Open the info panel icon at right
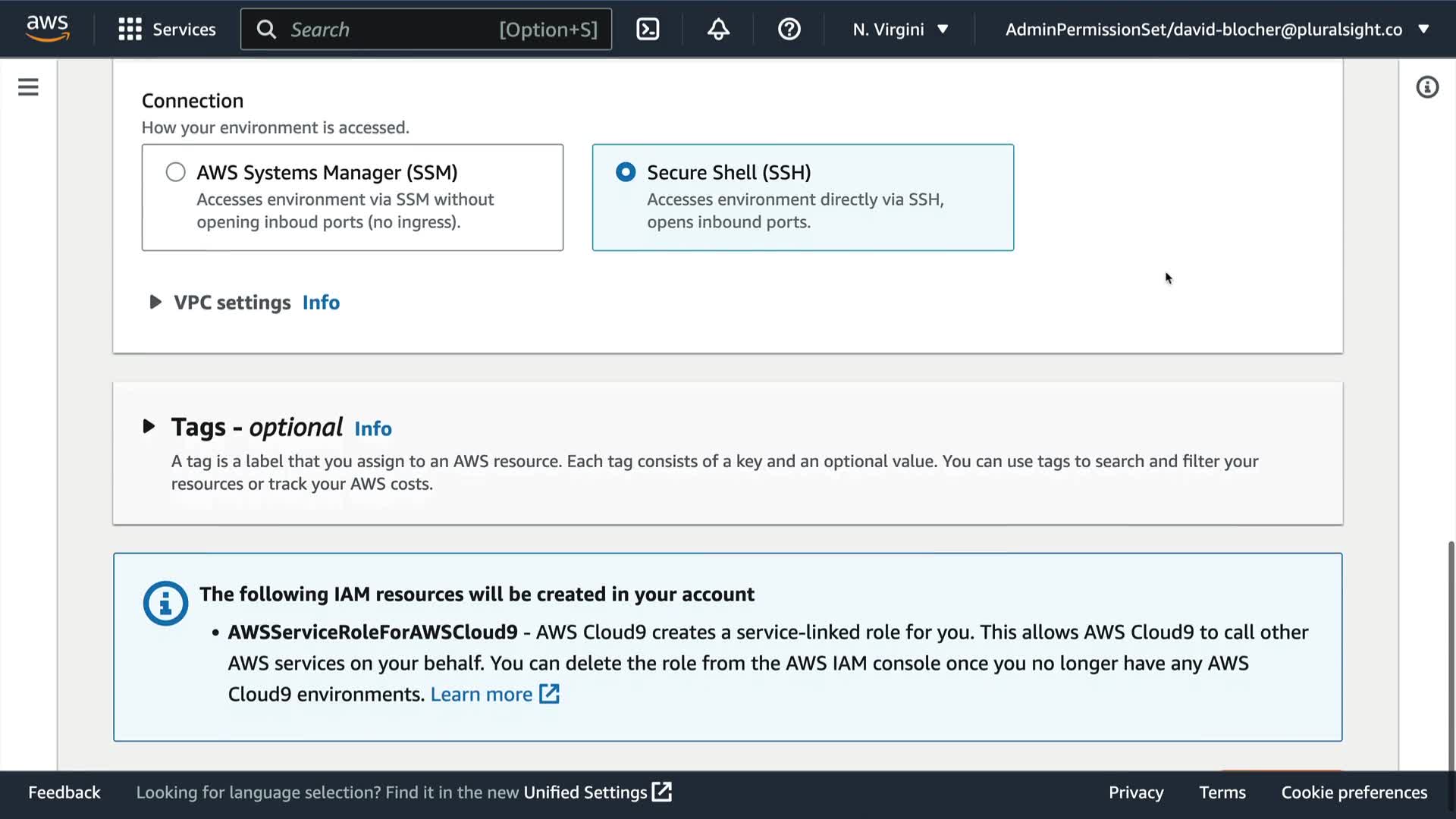This screenshot has height=819, width=1456. coord(1427,87)
